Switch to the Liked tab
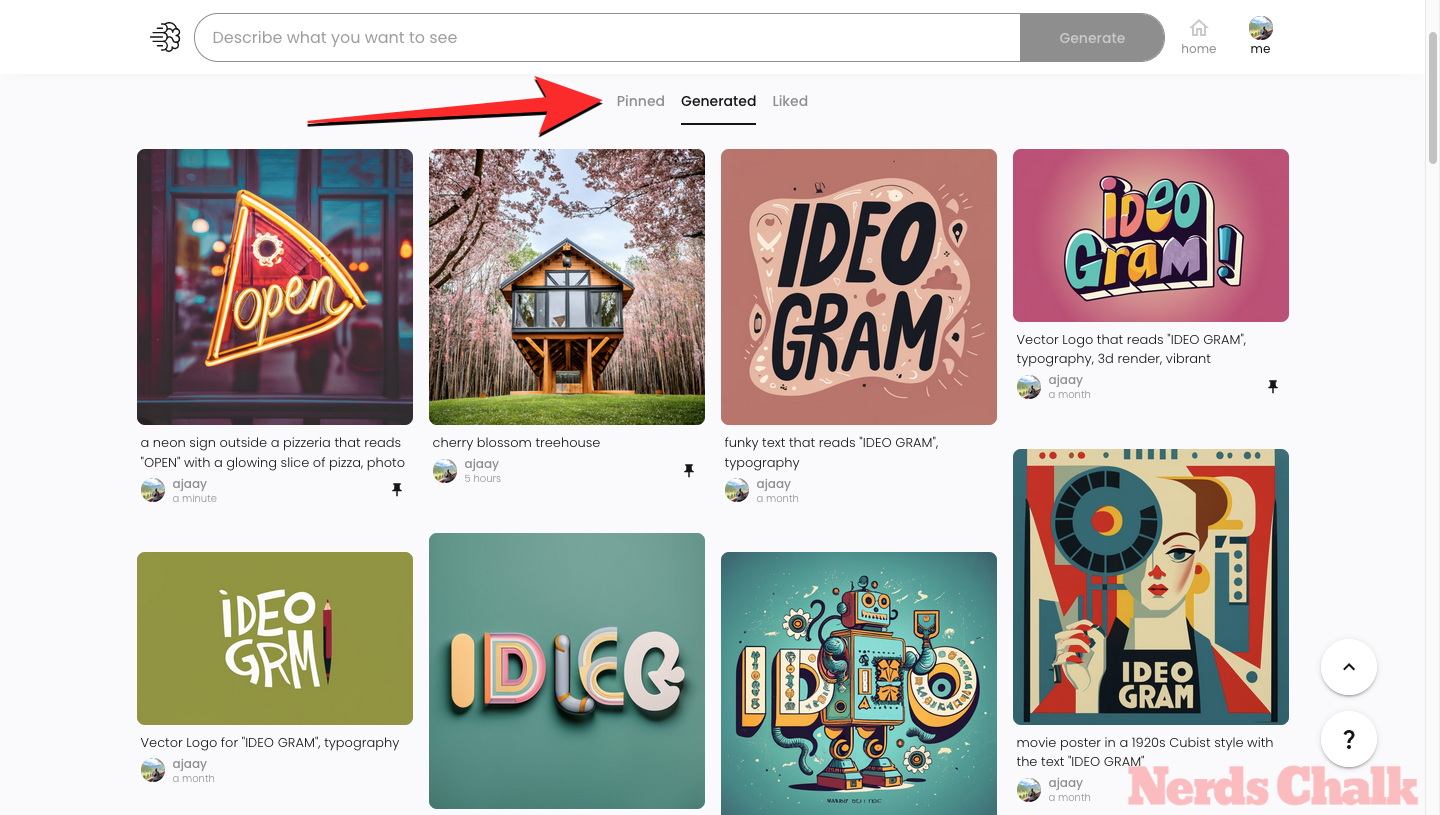 coord(790,101)
